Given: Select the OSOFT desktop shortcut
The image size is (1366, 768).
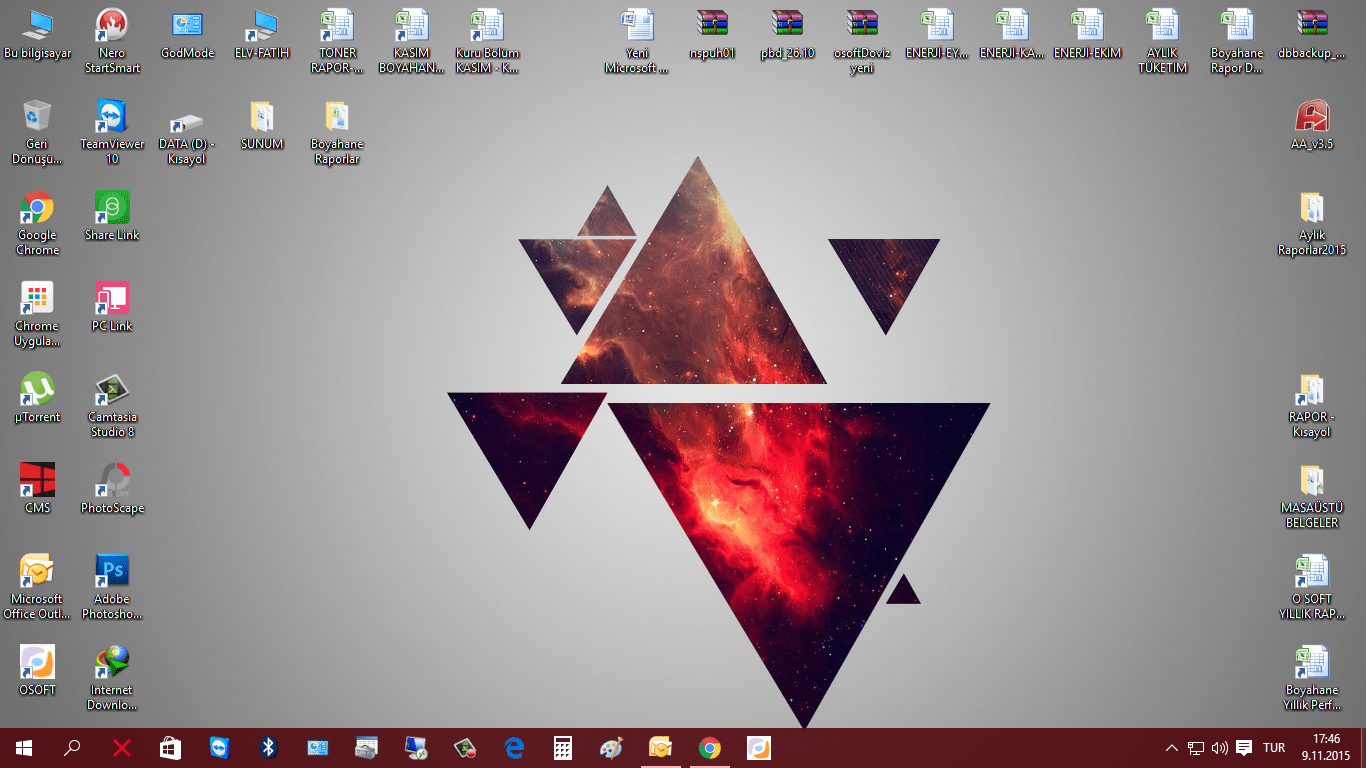Looking at the screenshot, I should point(37,673).
